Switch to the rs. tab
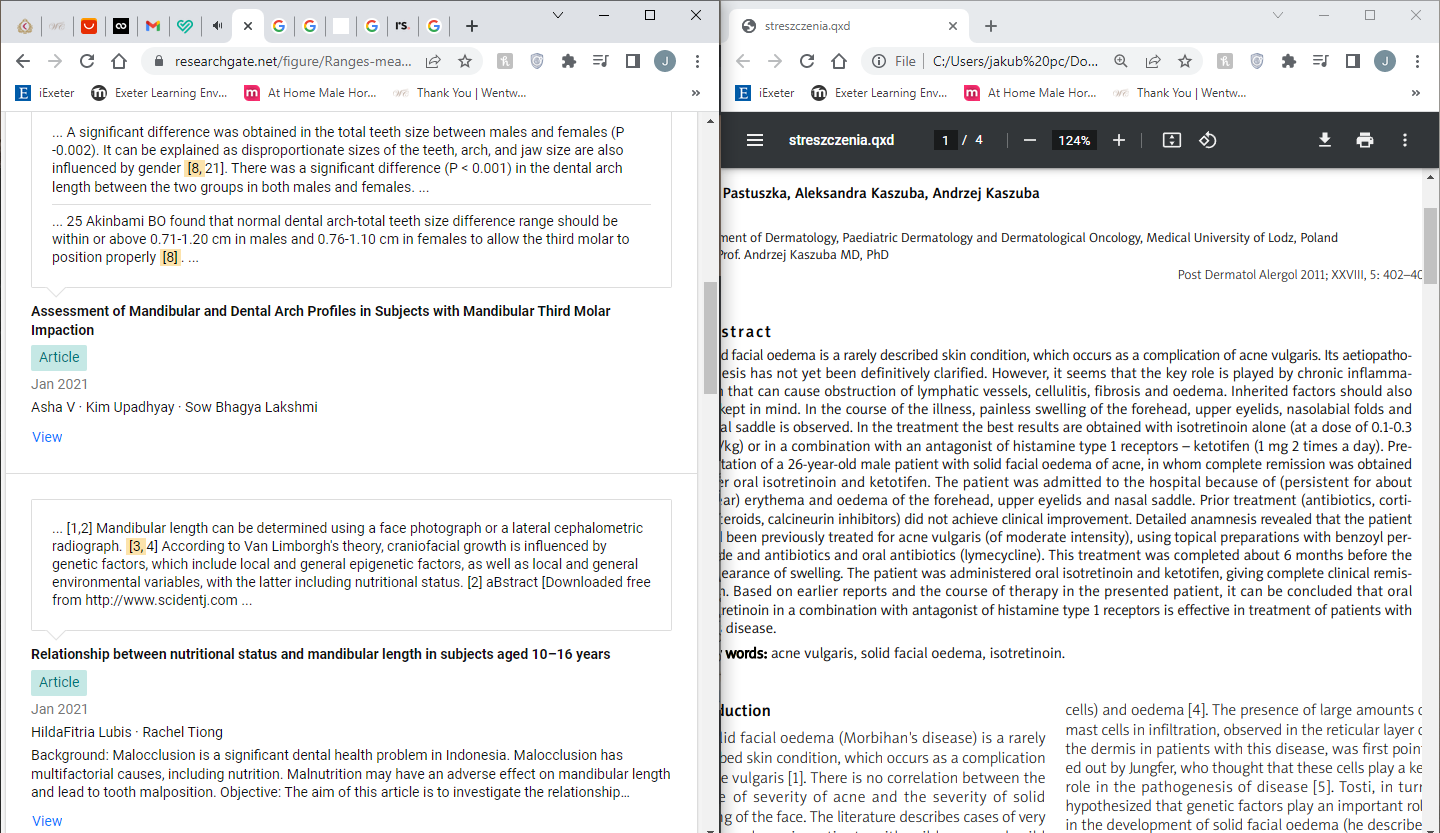 (401, 26)
